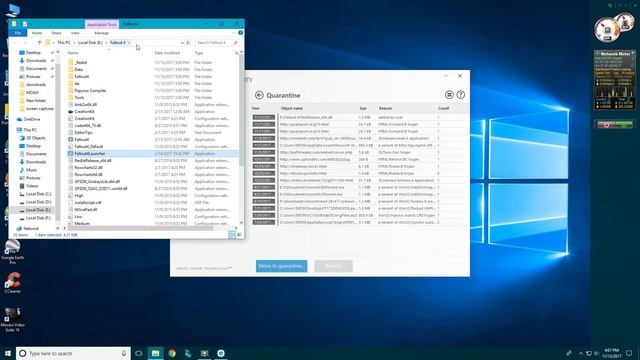Viewport: 640px width, 360px height.
Task: Select Network in the navigation pane
Action: tap(31, 229)
